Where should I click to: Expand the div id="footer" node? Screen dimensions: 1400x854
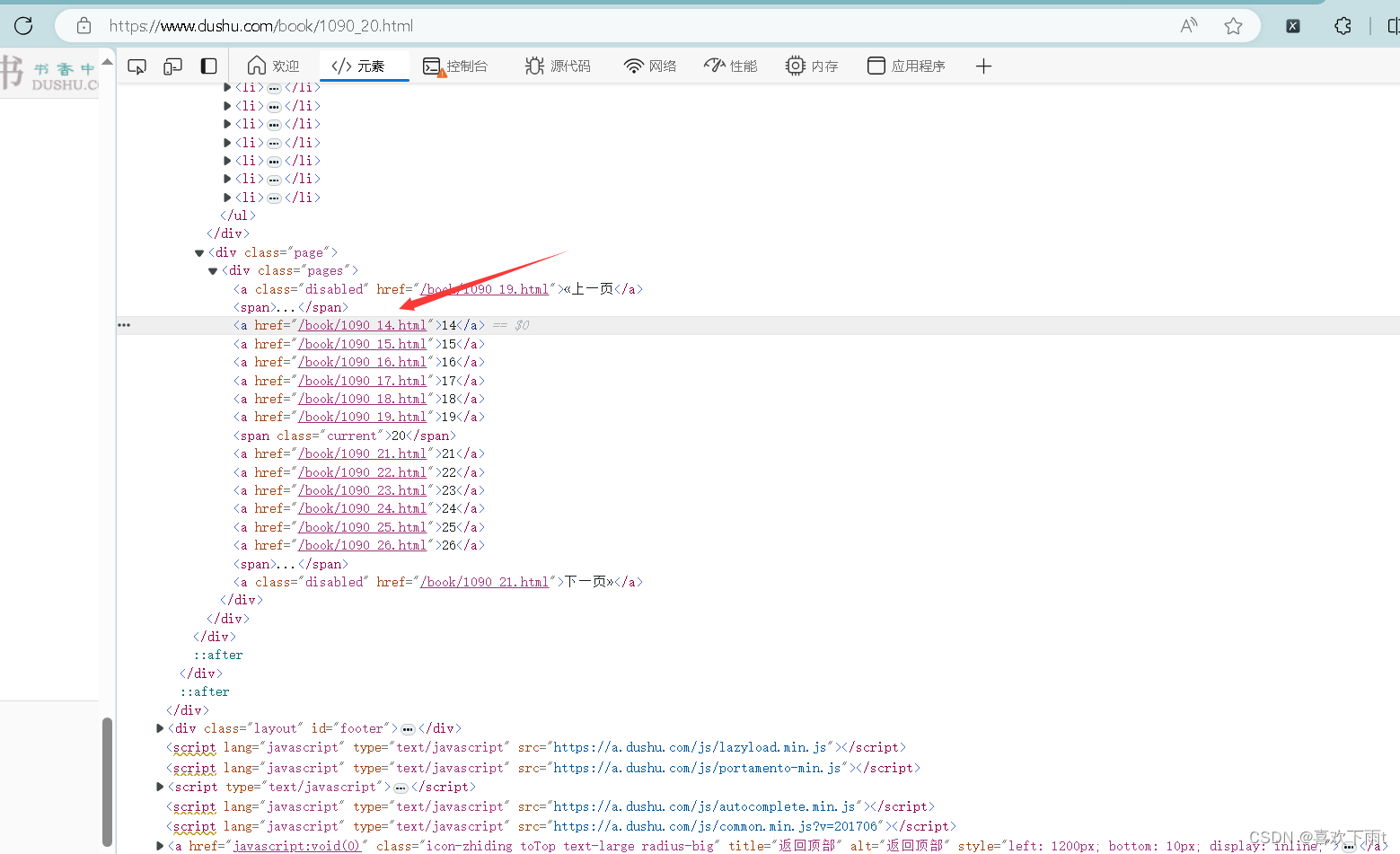160,728
